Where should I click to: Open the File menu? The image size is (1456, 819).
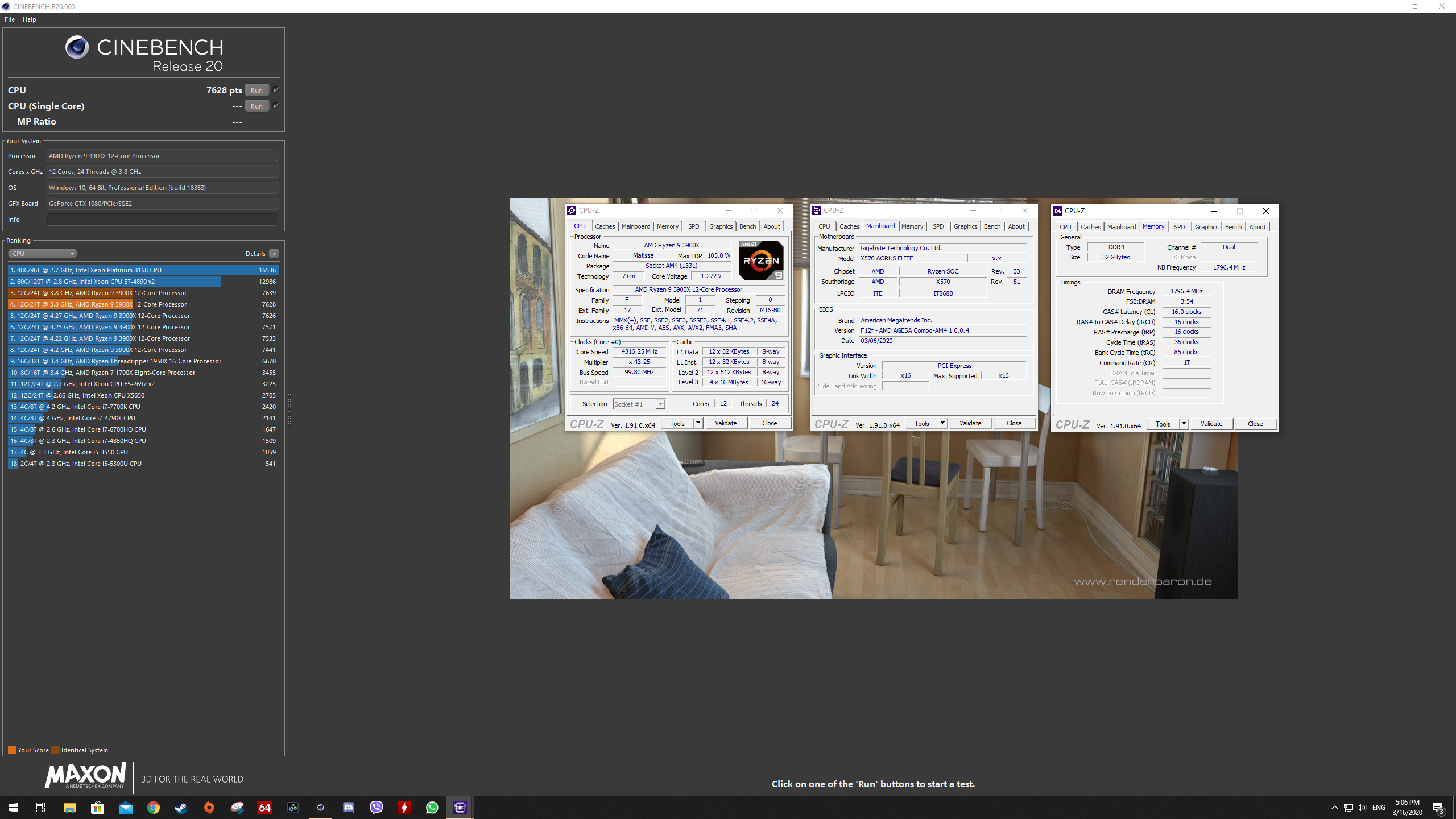10,19
